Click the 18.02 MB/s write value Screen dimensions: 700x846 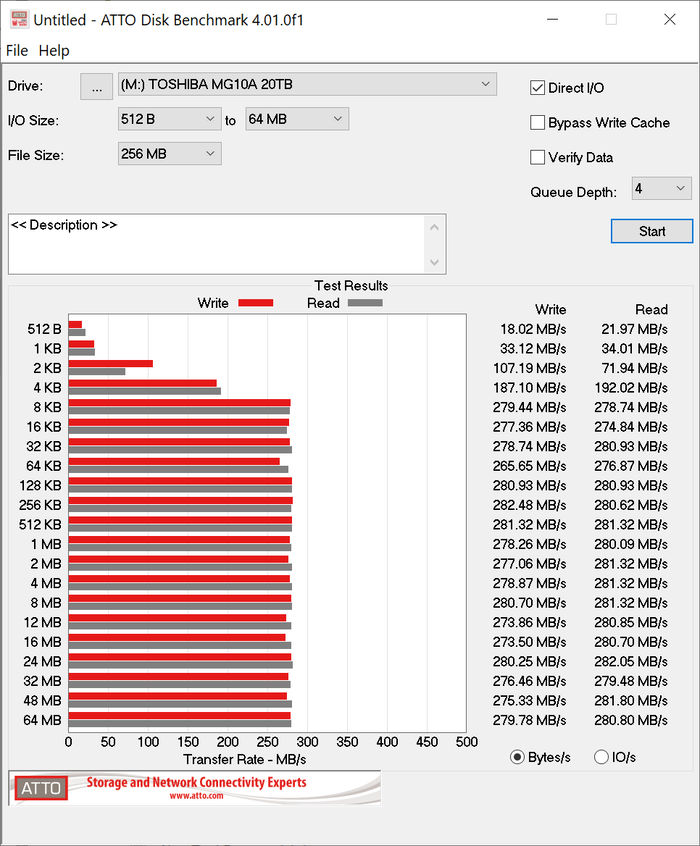[533, 329]
